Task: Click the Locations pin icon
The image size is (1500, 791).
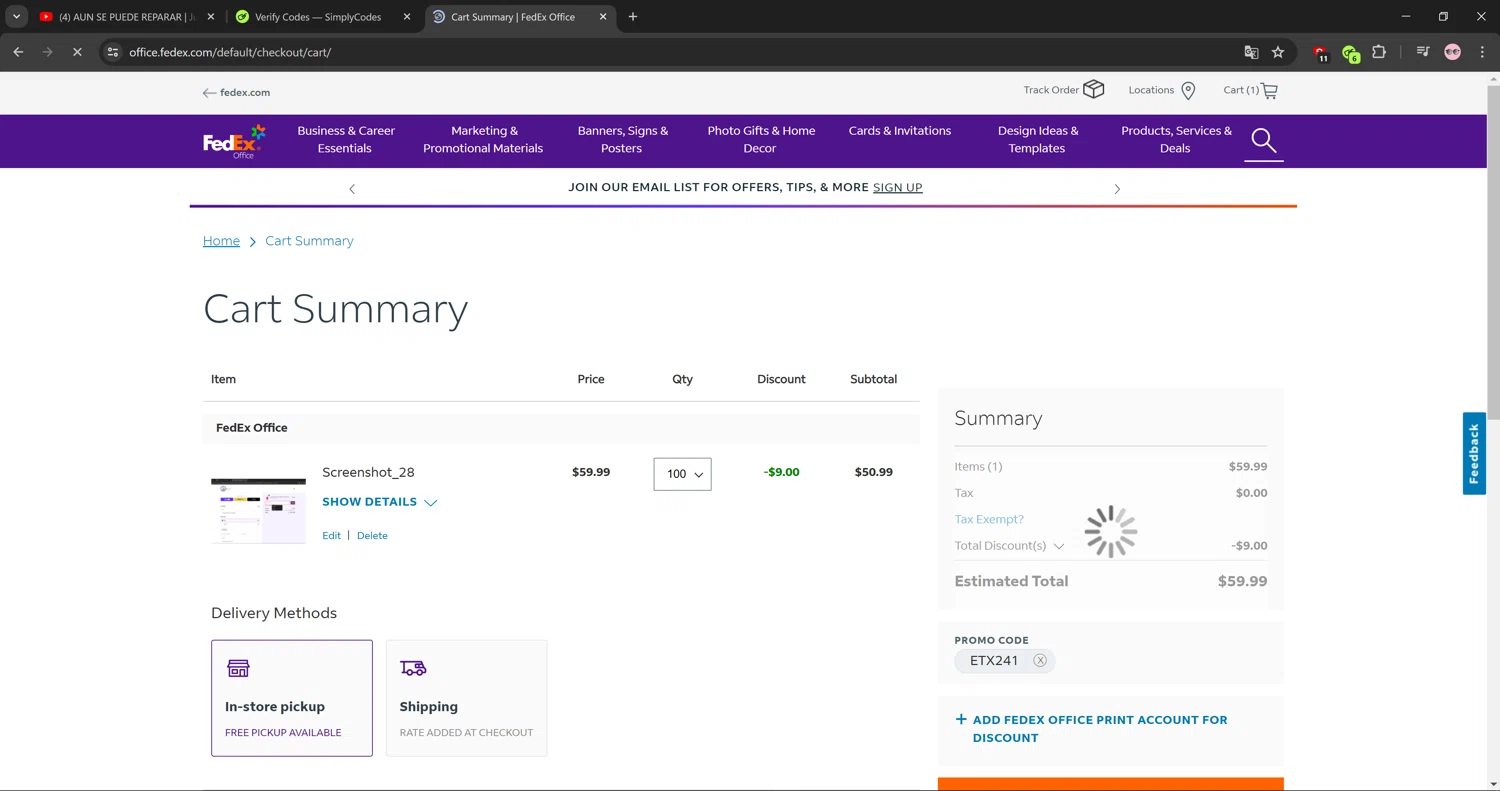Action: coord(1188,91)
